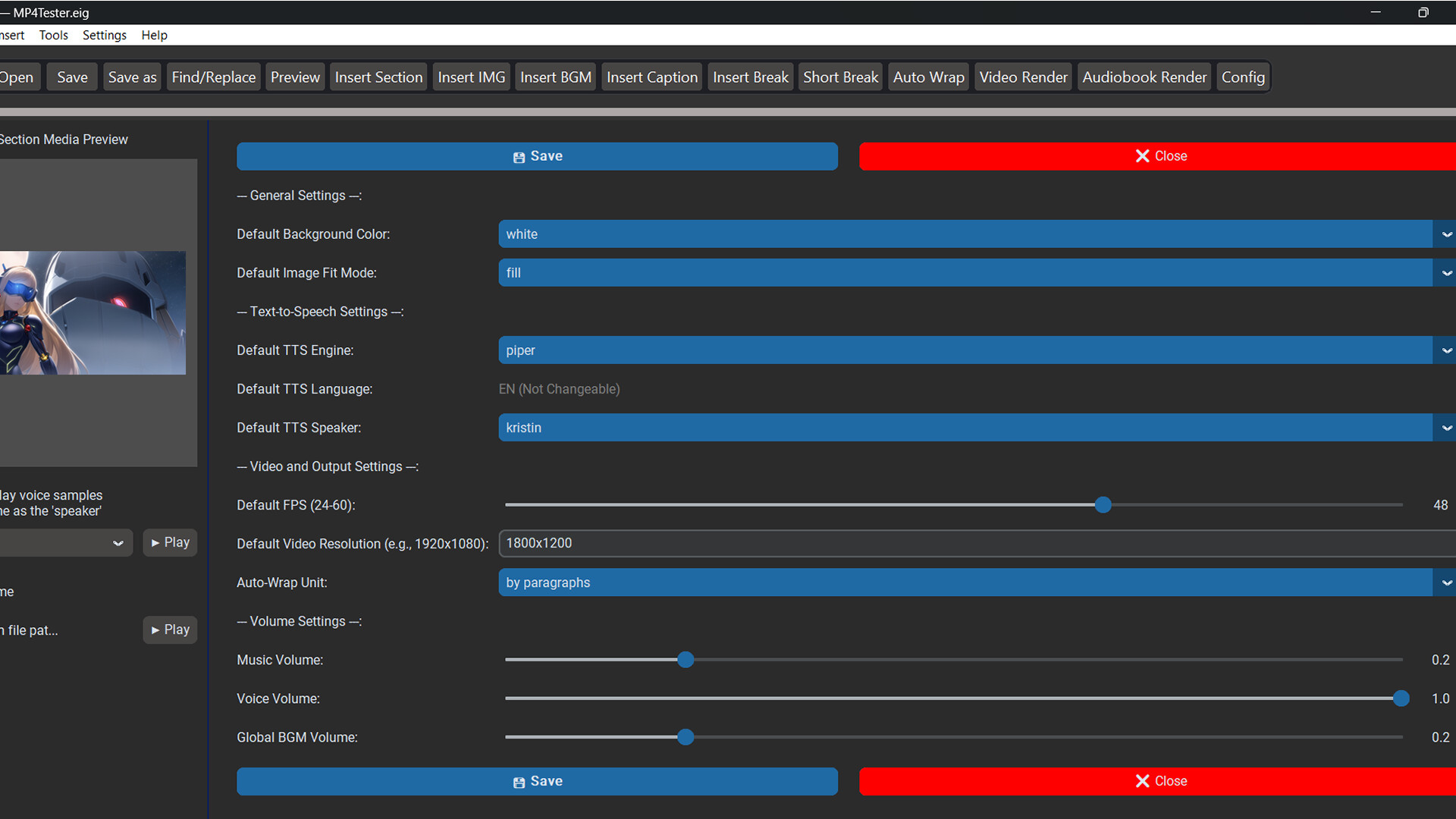Click the Find/Replace button
This screenshot has height=819, width=1456.
[213, 77]
